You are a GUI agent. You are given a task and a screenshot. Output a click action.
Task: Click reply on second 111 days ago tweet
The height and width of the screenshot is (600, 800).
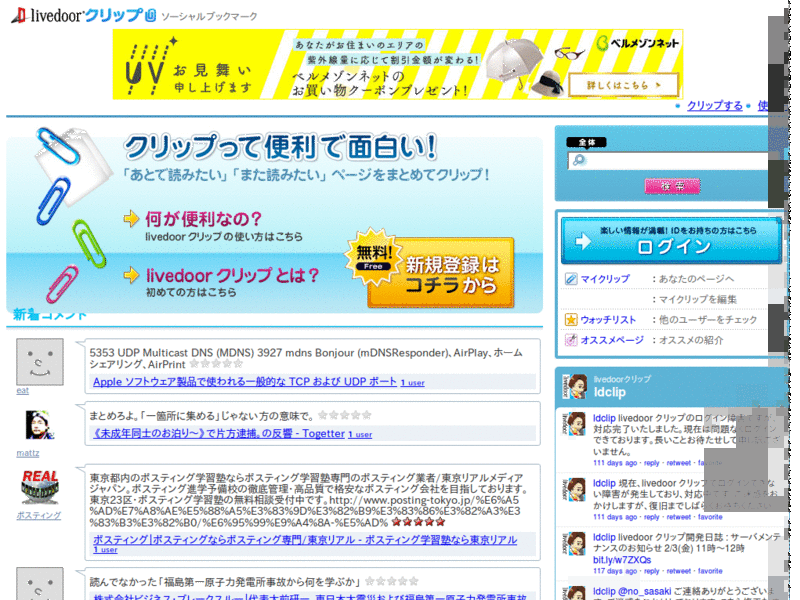[652, 517]
